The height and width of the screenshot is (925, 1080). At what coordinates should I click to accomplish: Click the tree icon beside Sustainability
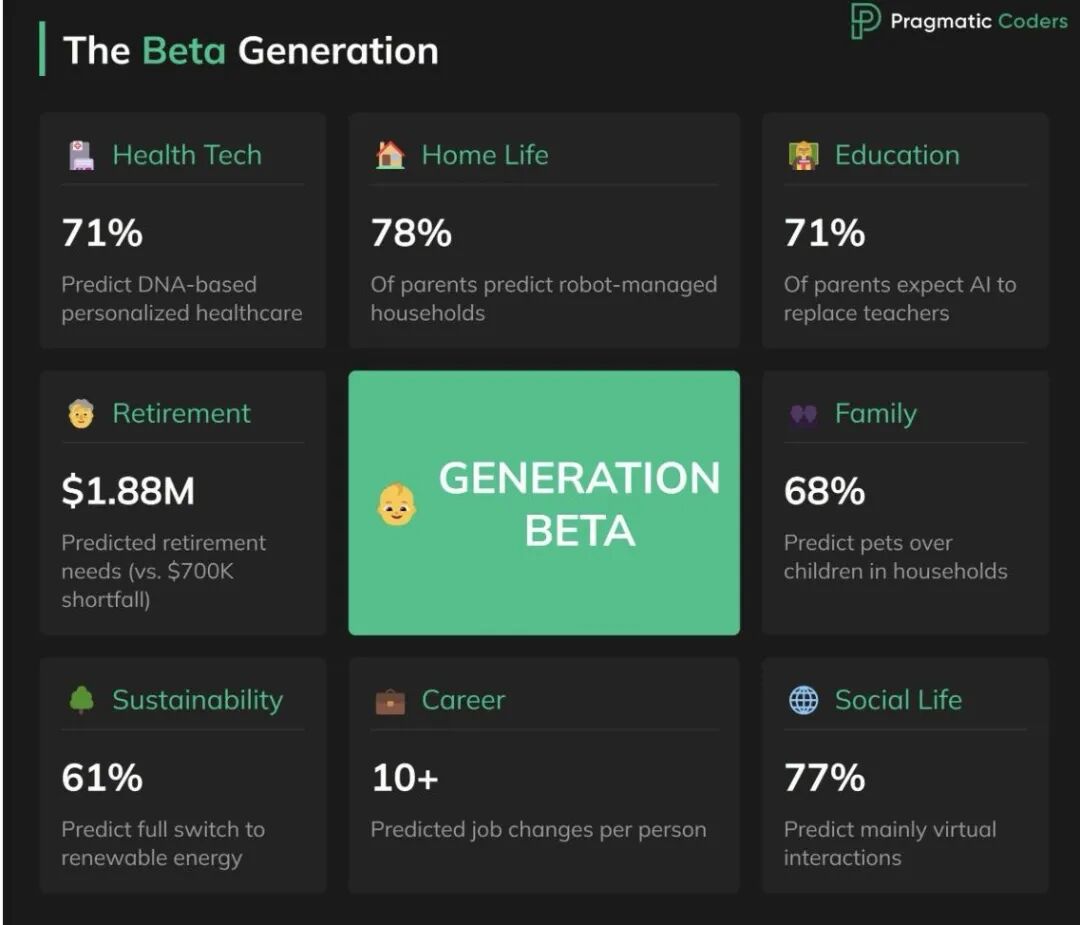(81, 700)
